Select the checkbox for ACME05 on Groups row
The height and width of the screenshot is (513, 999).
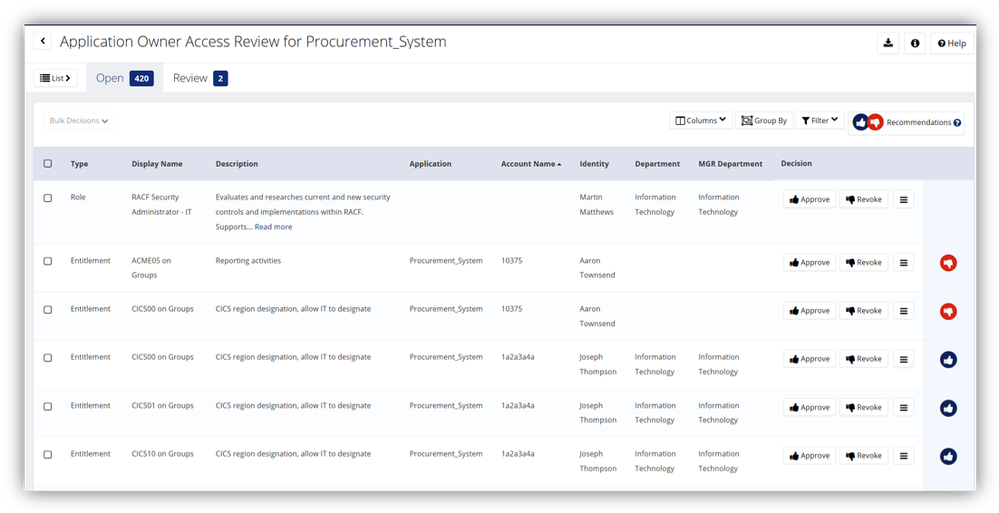[x=48, y=261]
